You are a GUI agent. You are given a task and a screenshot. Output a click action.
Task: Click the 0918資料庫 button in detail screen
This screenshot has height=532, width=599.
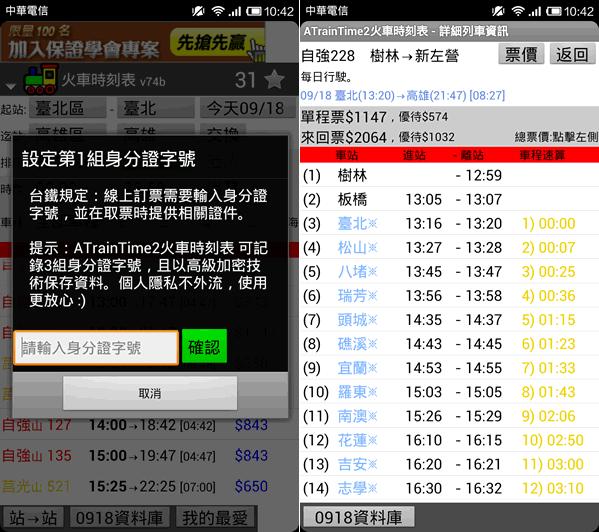click(358, 517)
